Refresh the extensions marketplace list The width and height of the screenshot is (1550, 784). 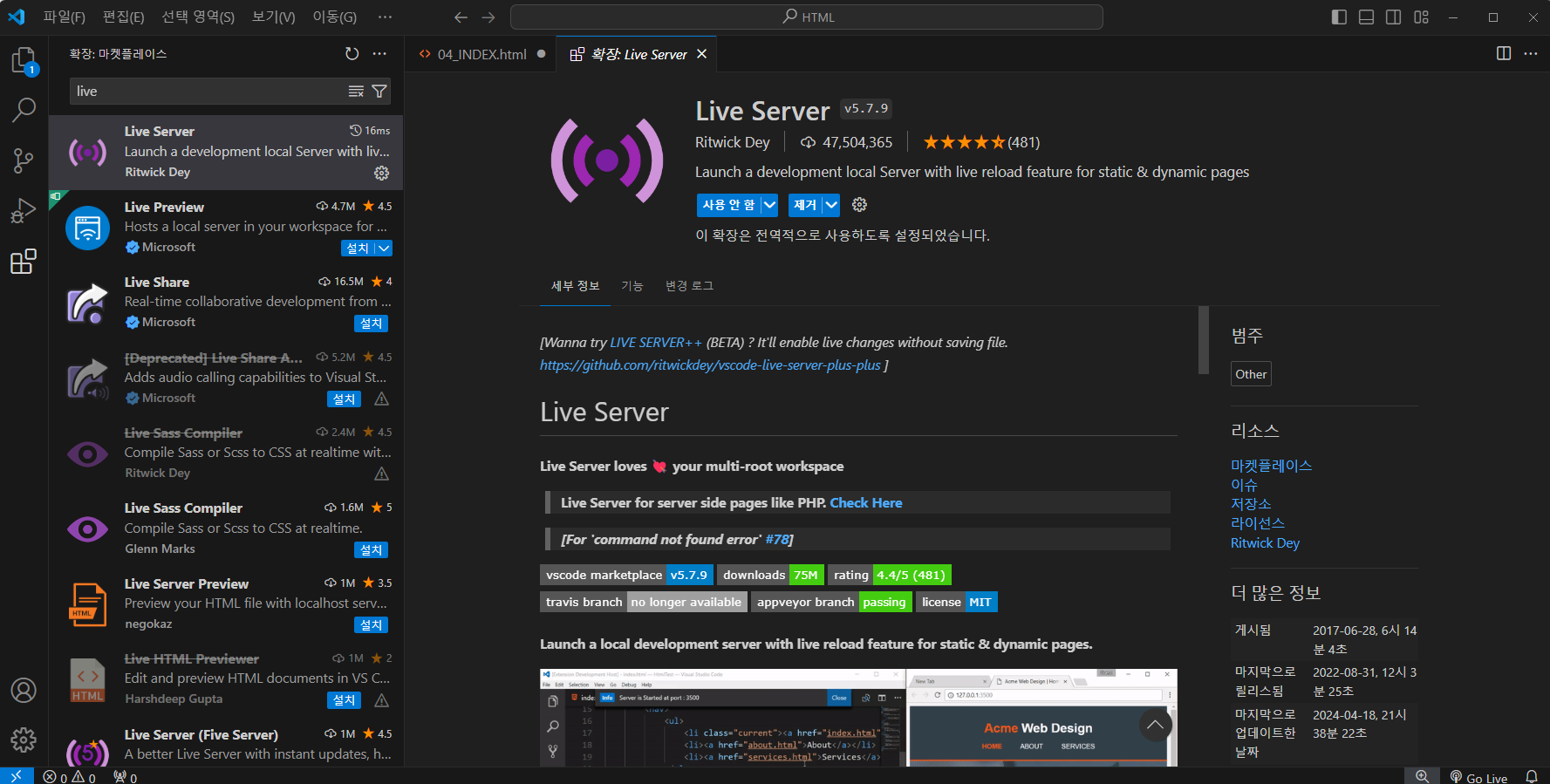[x=352, y=54]
